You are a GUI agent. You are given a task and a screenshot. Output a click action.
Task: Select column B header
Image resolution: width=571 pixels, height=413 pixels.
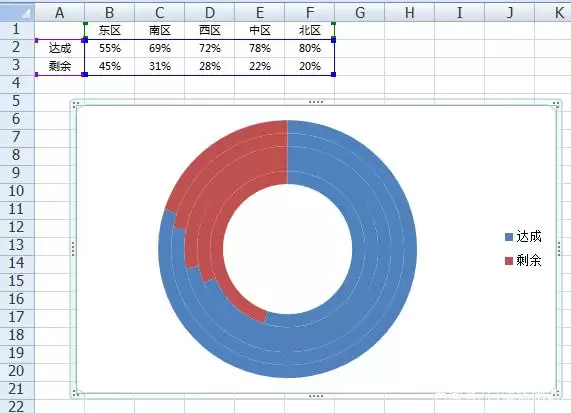(109, 12)
